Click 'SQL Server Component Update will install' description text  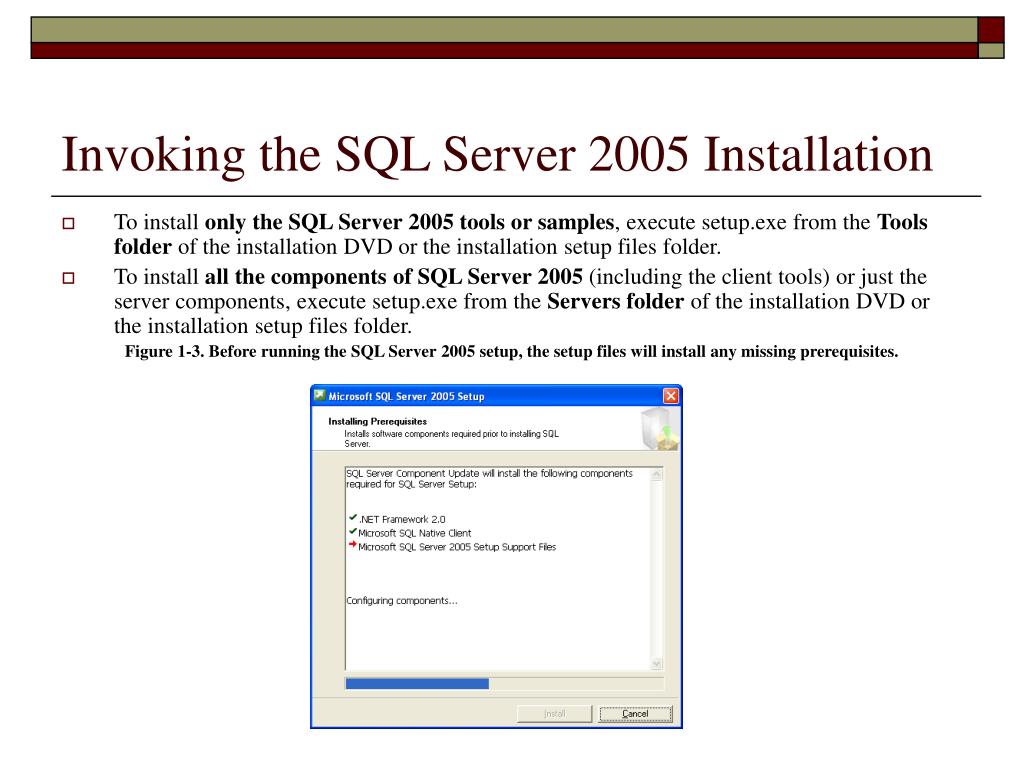[489, 479]
